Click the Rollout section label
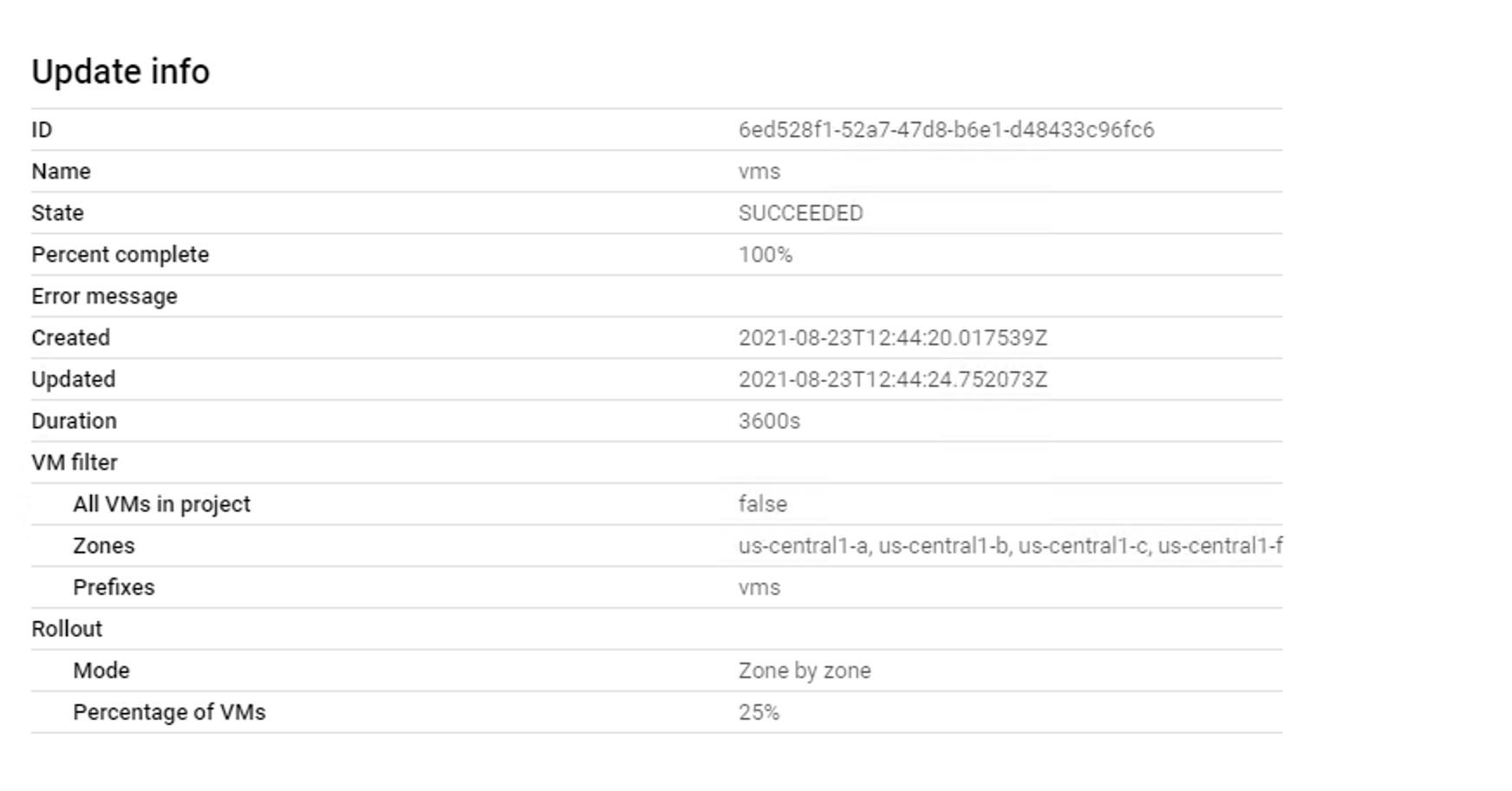Screen dimensions: 1512x791 [67, 630]
